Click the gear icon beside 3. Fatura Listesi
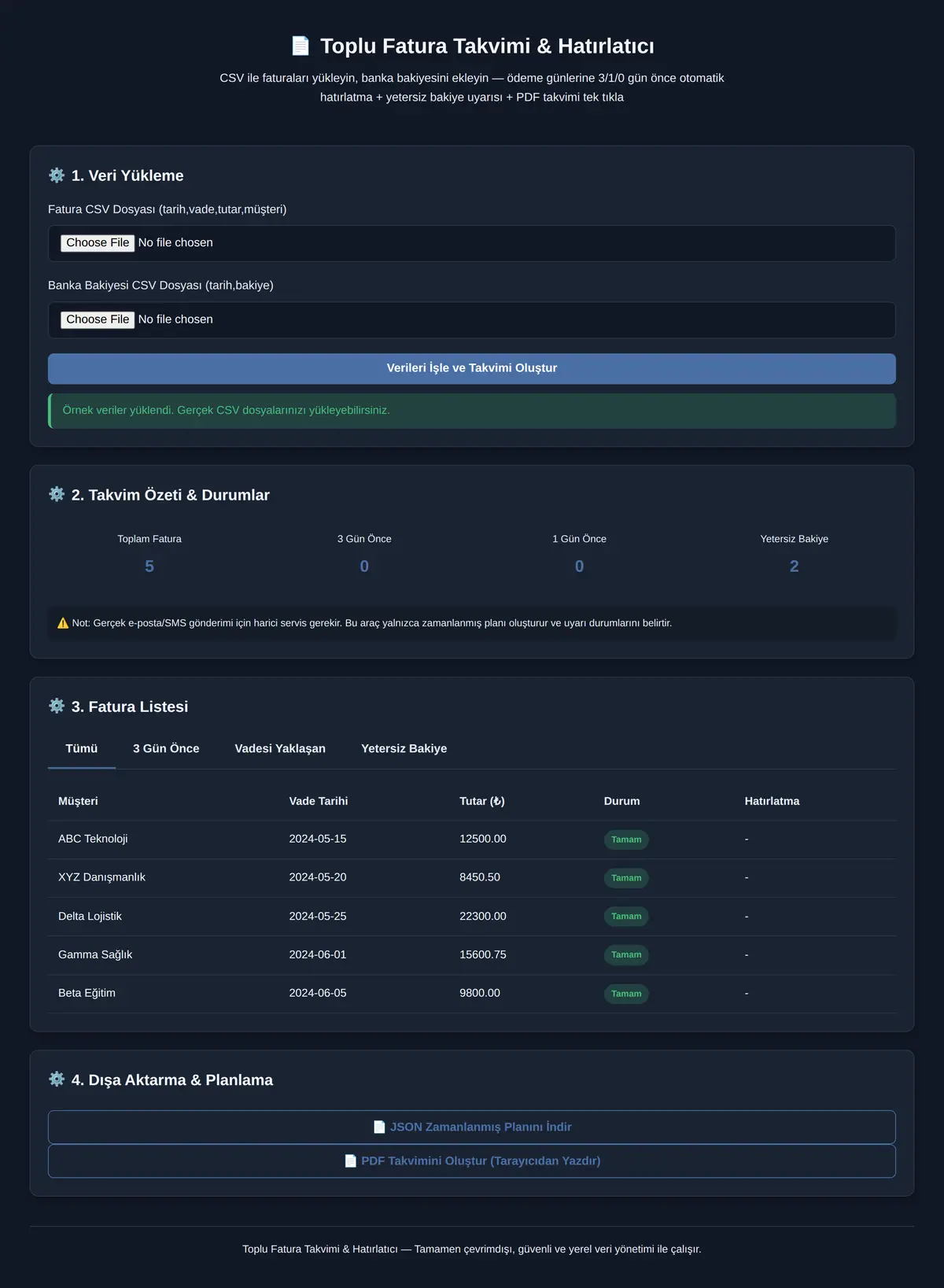The width and height of the screenshot is (944, 1288). (x=57, y=706)
